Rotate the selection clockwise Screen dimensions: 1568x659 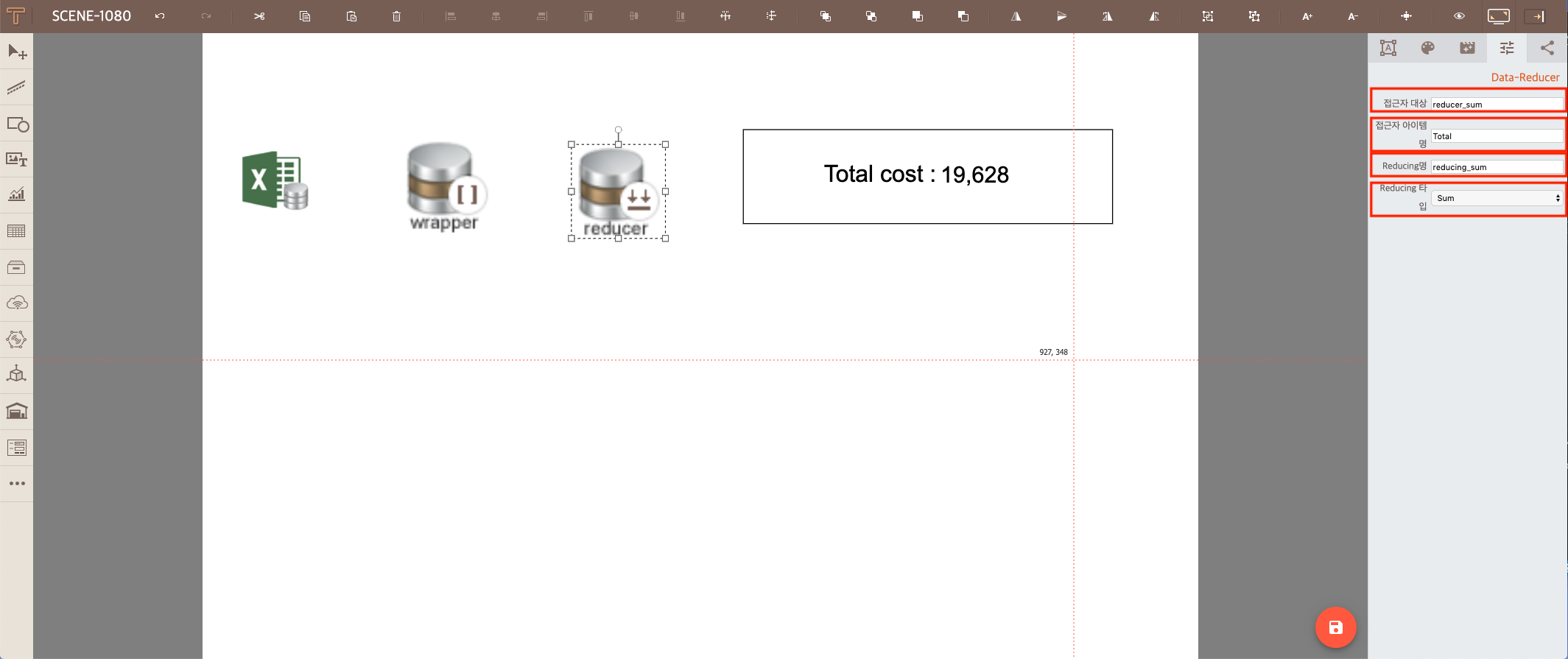coord(1108,16)
